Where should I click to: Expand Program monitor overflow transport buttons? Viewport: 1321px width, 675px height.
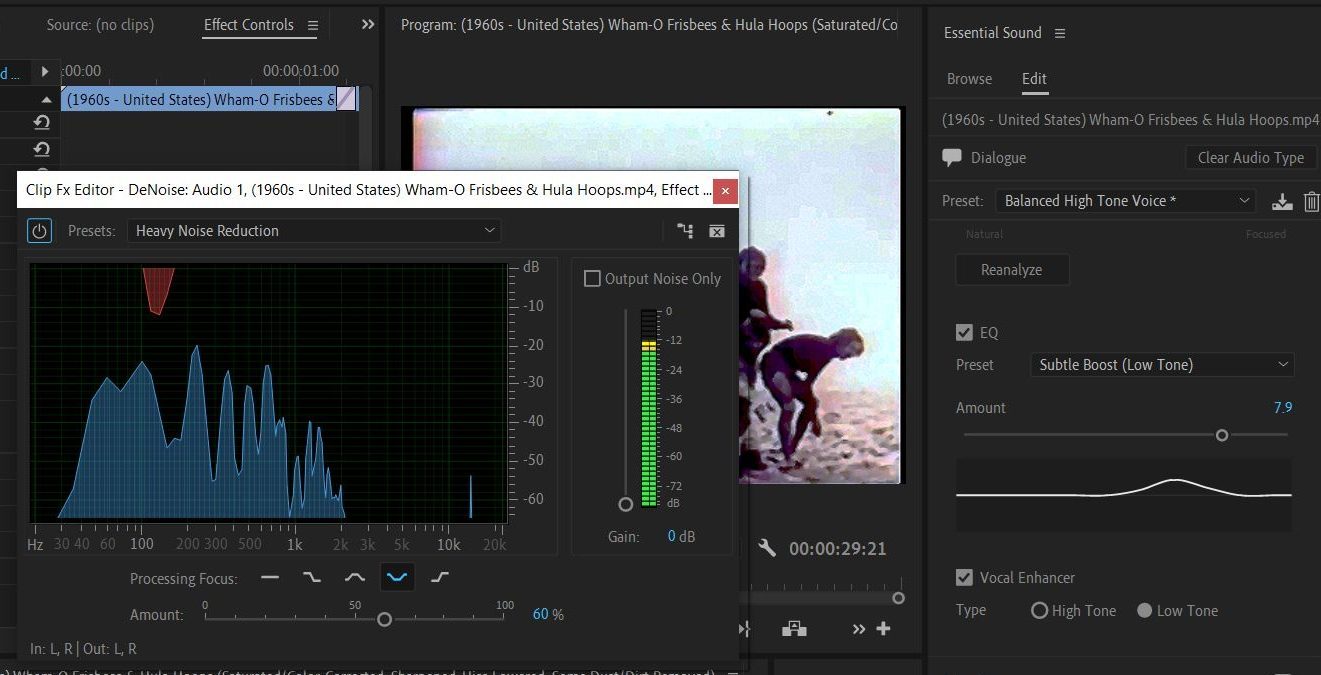click(859, 629)
